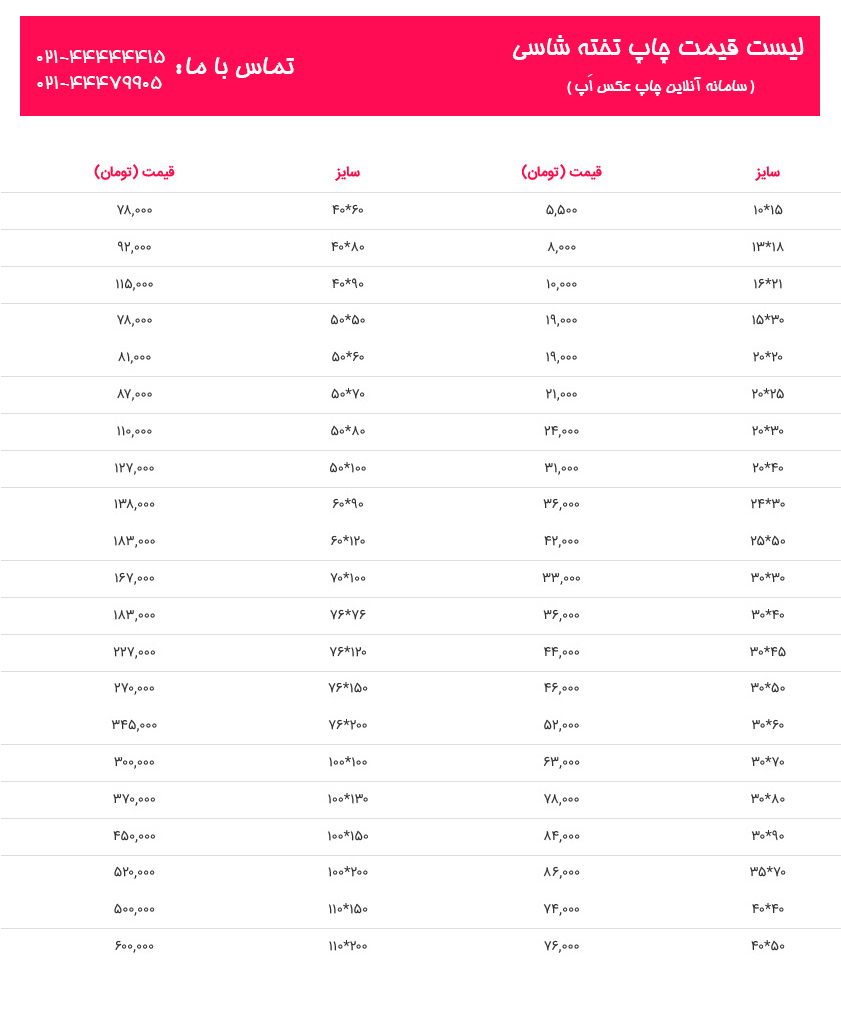
Task: Select the size cell ۲۵*۵۰
Action: [768, 541]
